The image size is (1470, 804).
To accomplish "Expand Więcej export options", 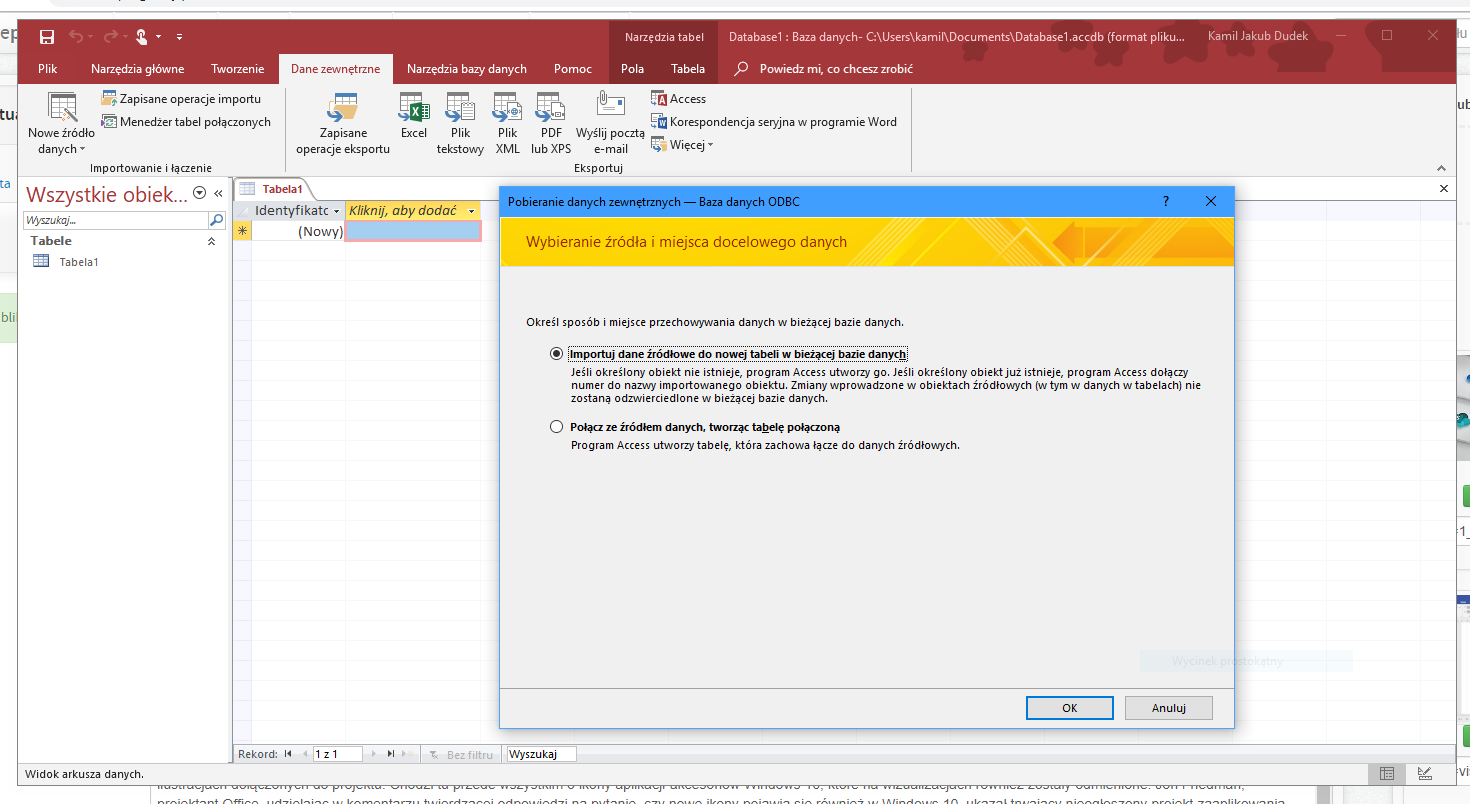I will [x=683, y=145].
